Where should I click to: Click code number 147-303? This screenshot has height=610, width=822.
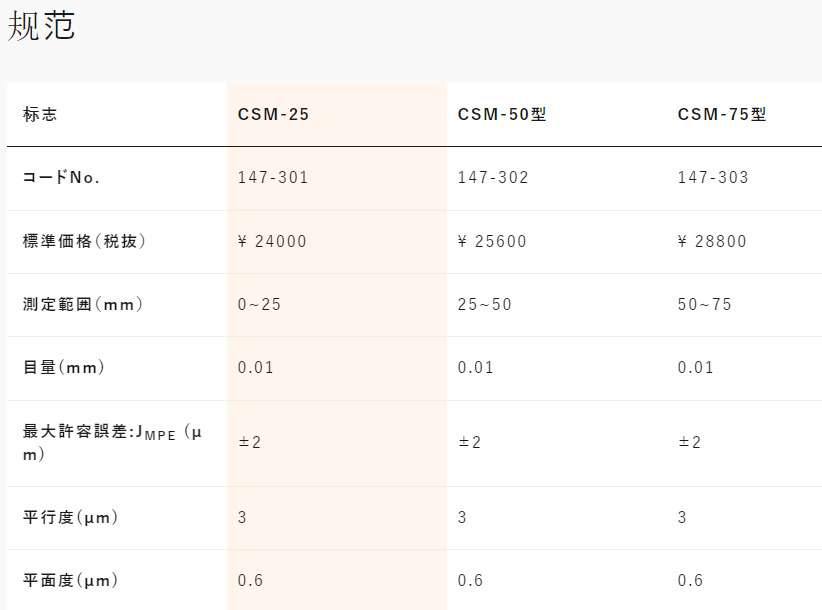713,178
